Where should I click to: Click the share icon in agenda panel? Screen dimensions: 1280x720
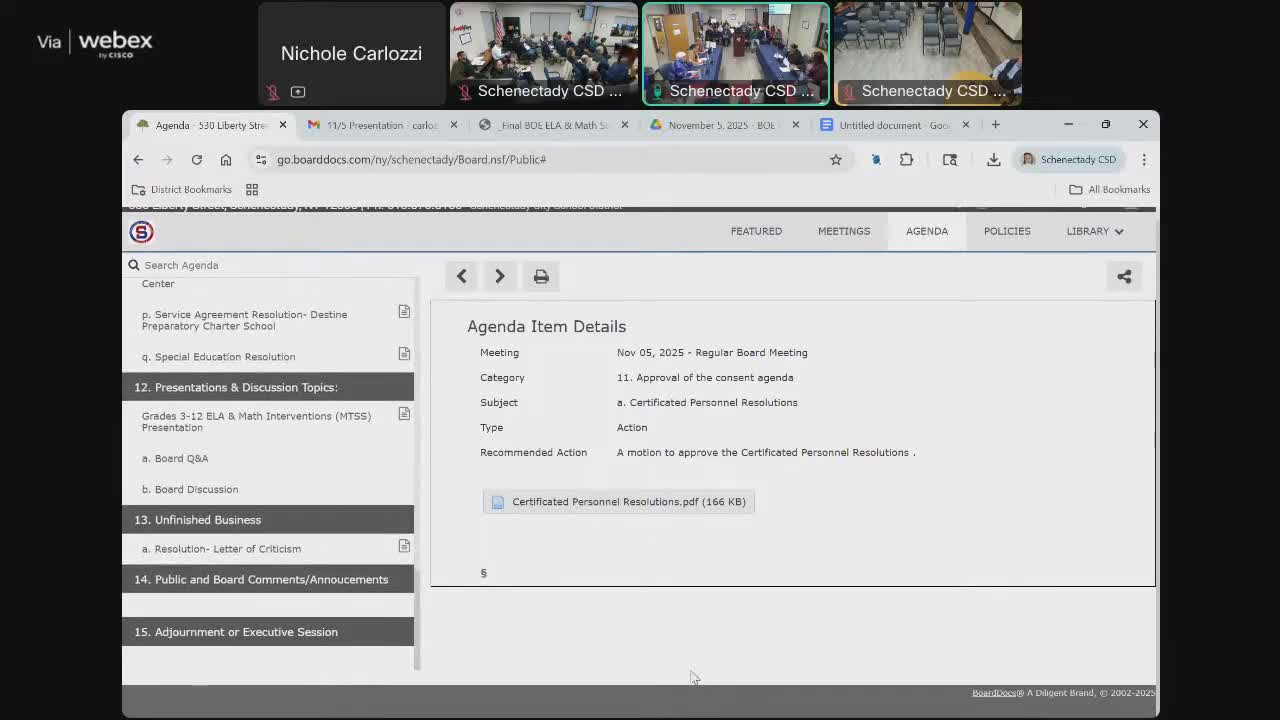point(1124,277)
